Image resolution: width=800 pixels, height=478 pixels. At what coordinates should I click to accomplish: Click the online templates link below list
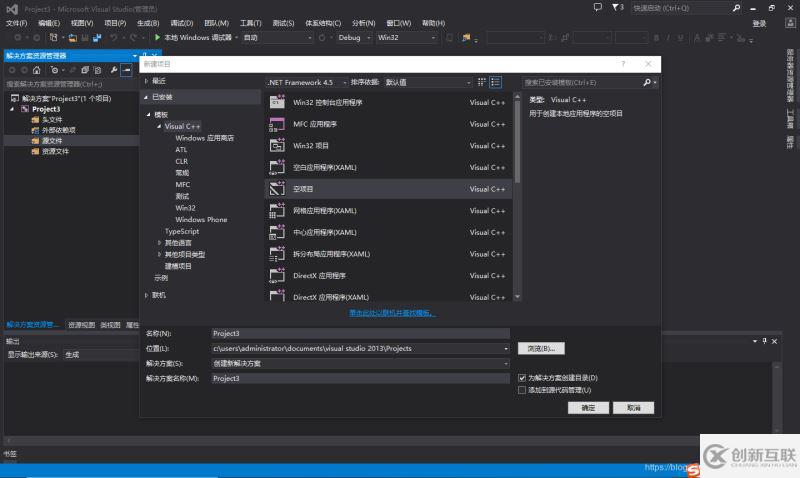[392, 313]
